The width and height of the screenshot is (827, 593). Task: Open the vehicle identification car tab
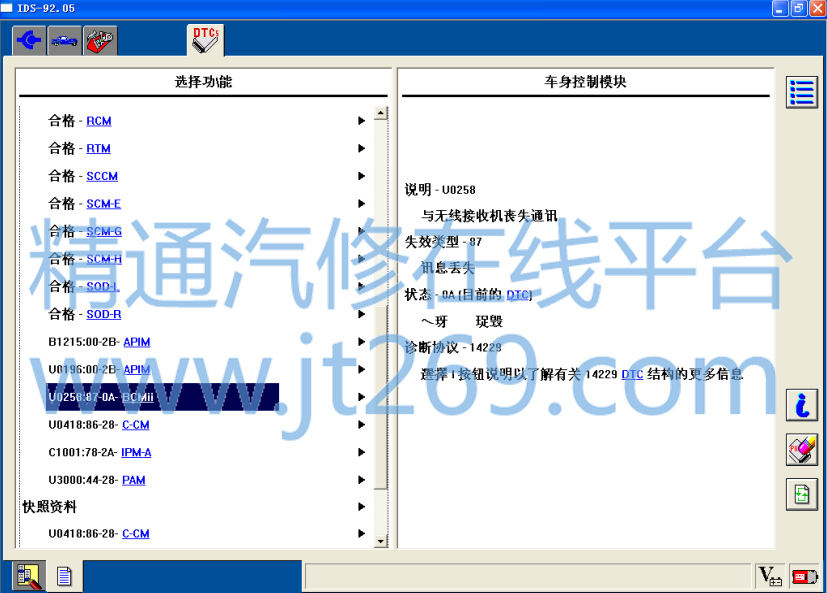64,40
